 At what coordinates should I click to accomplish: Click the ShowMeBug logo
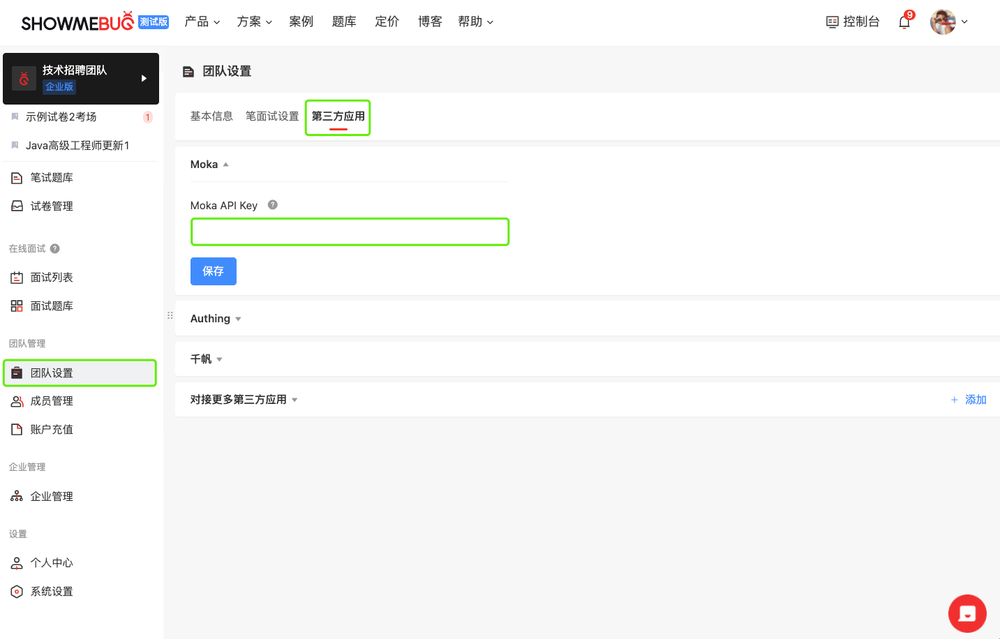(x=78, y=22)
